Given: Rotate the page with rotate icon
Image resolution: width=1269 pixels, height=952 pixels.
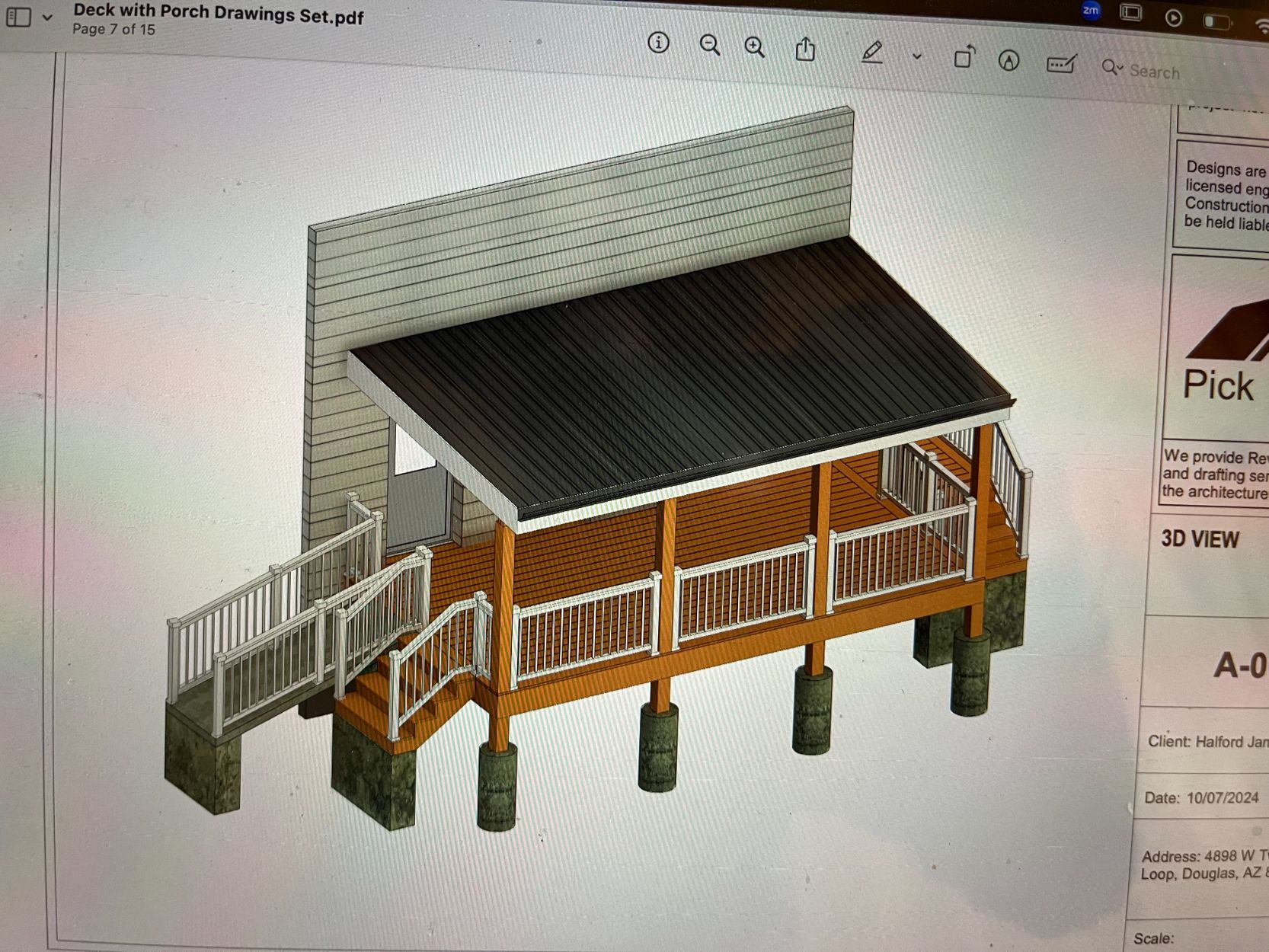Looking at the screenshot, I should (964, 57).
